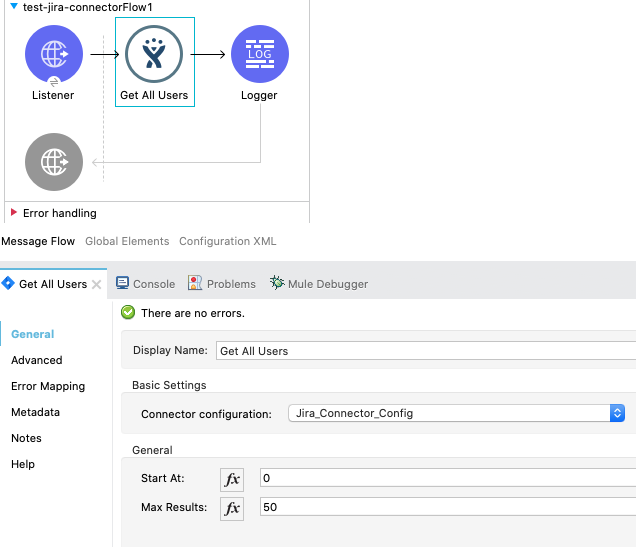Open the Connector configuration dropdown
The image size is (636, 547).
617,413
